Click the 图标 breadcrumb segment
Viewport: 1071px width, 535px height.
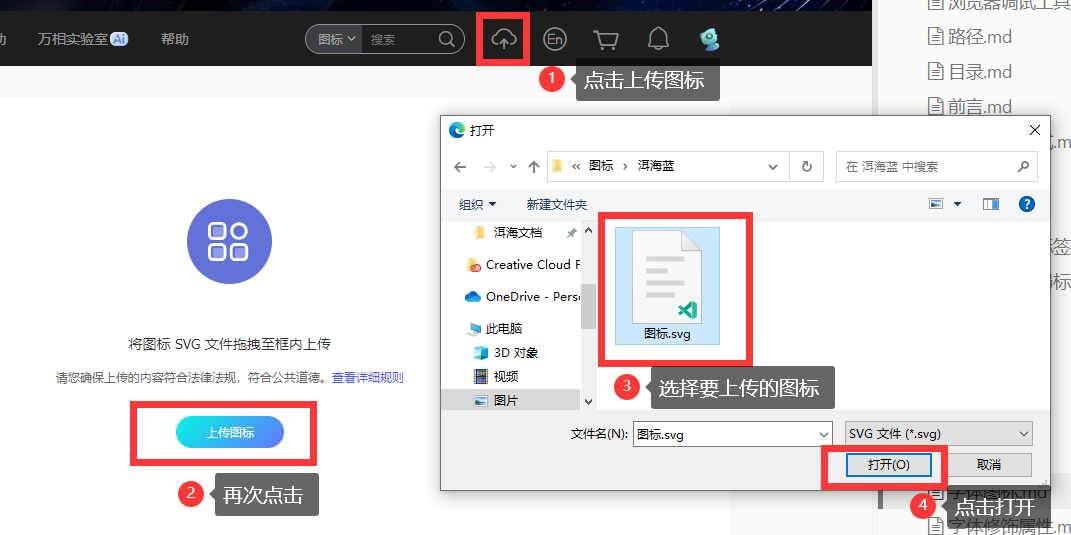pyautogui.click(x=601, y=166)
